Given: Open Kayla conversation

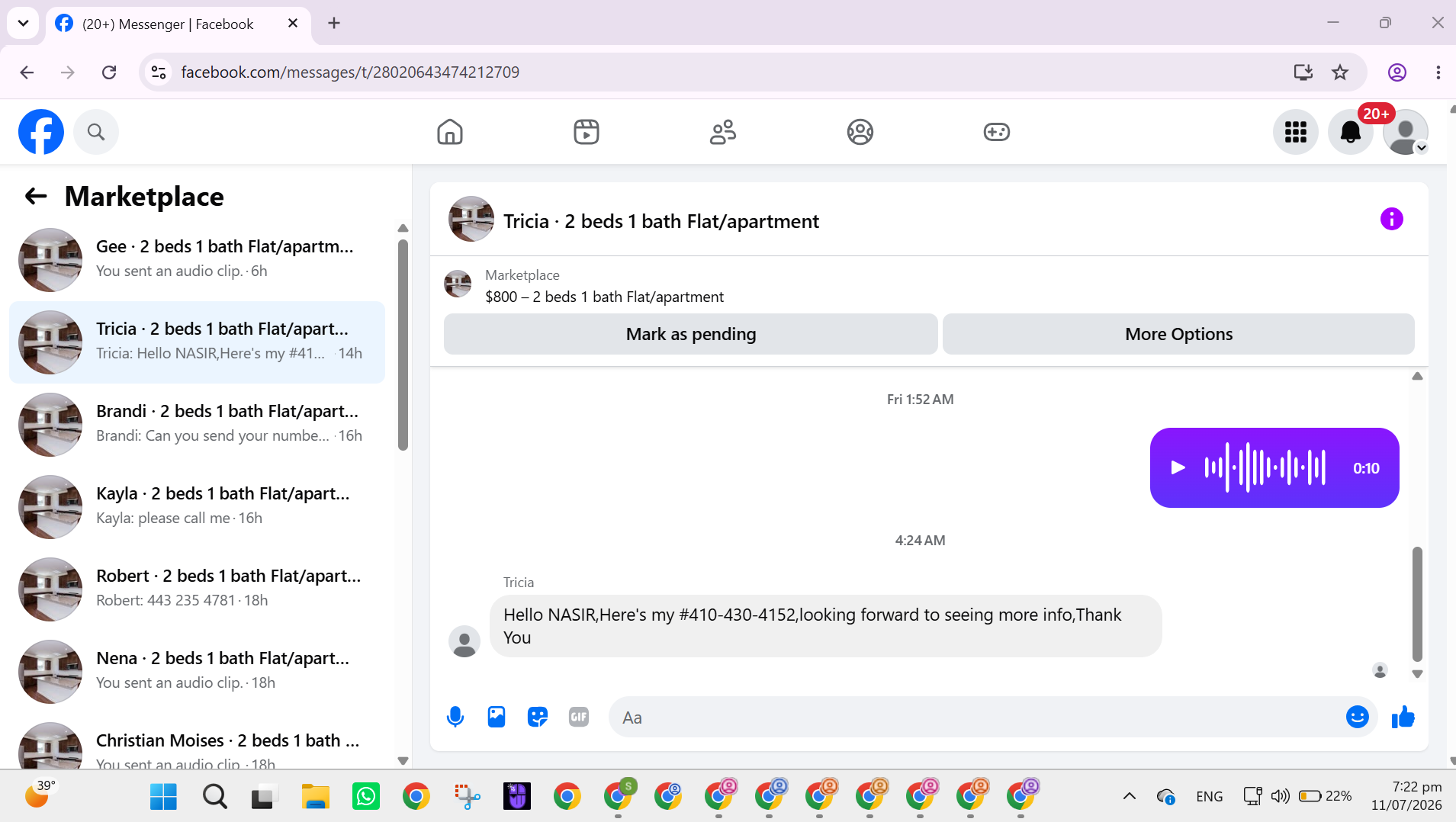Looking at the screenshot, I should 197,507.
